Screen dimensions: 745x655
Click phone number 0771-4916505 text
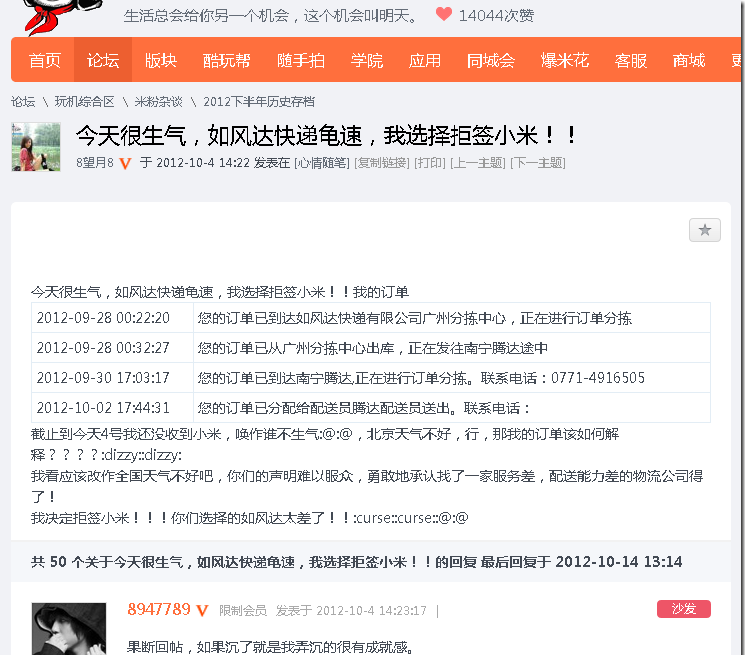point(598,378)
